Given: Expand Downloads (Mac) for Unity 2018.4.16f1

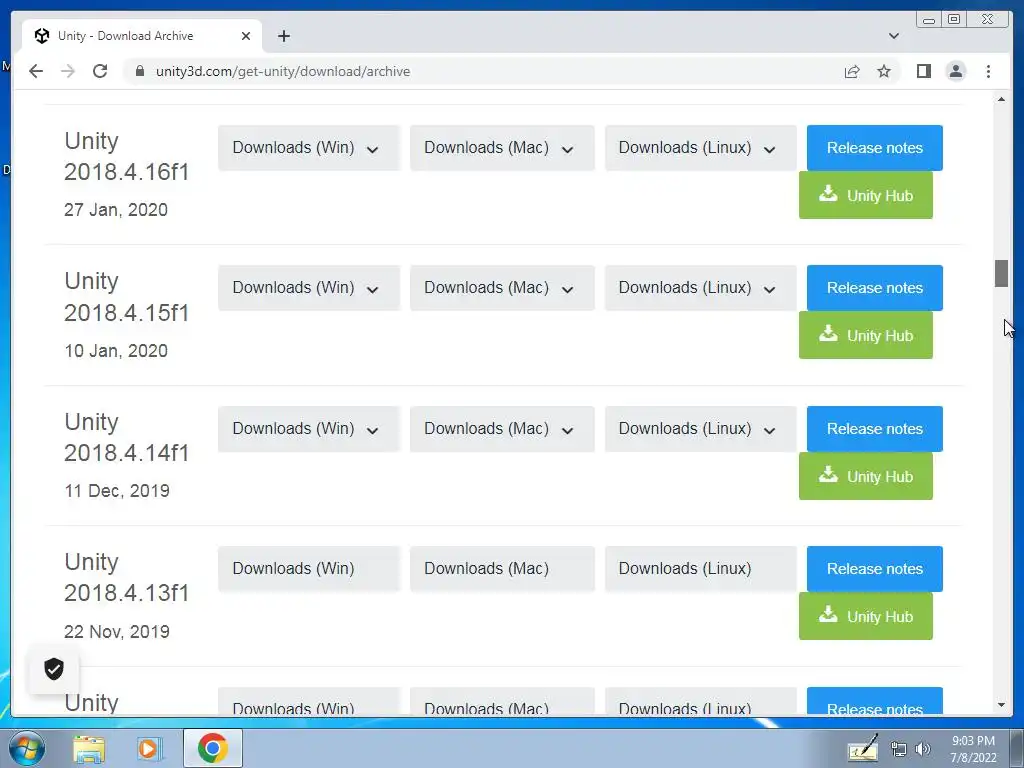Looking at the screenshot, I should 502,148.
